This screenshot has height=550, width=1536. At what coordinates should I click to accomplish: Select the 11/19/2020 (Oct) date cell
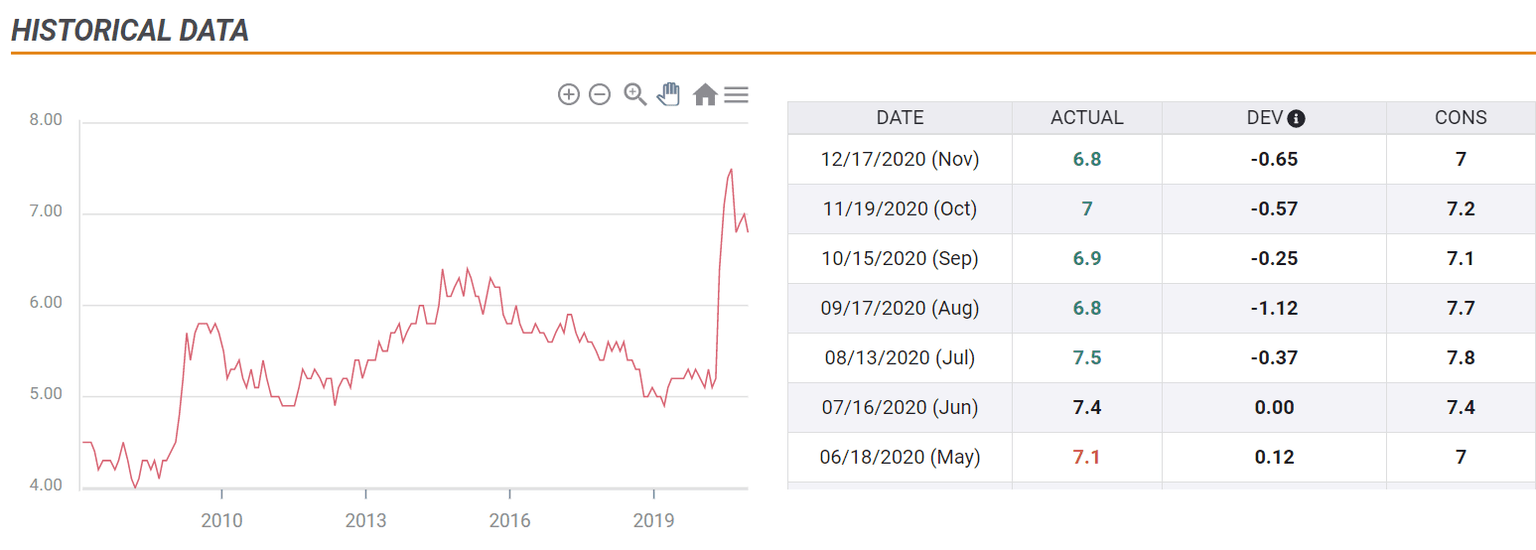899,209
